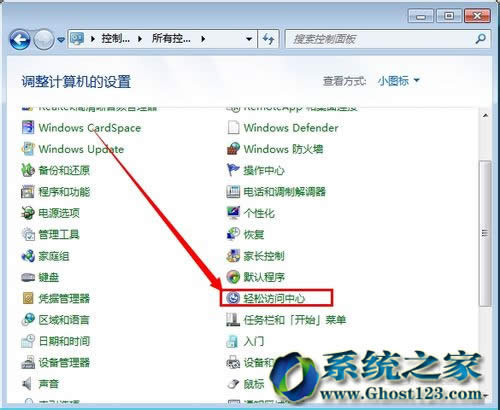Minimize the control panel window
This screenshot has height=410, width=500.
421,16
